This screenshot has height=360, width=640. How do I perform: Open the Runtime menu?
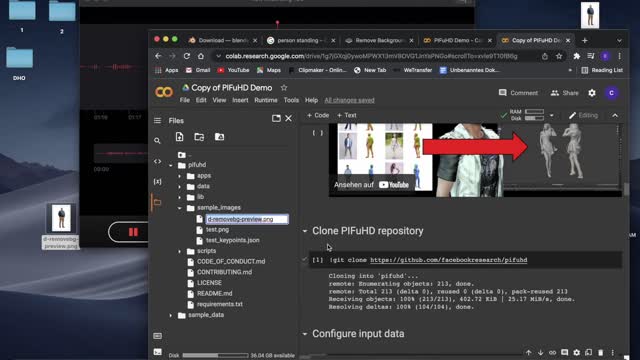(266, 100)
